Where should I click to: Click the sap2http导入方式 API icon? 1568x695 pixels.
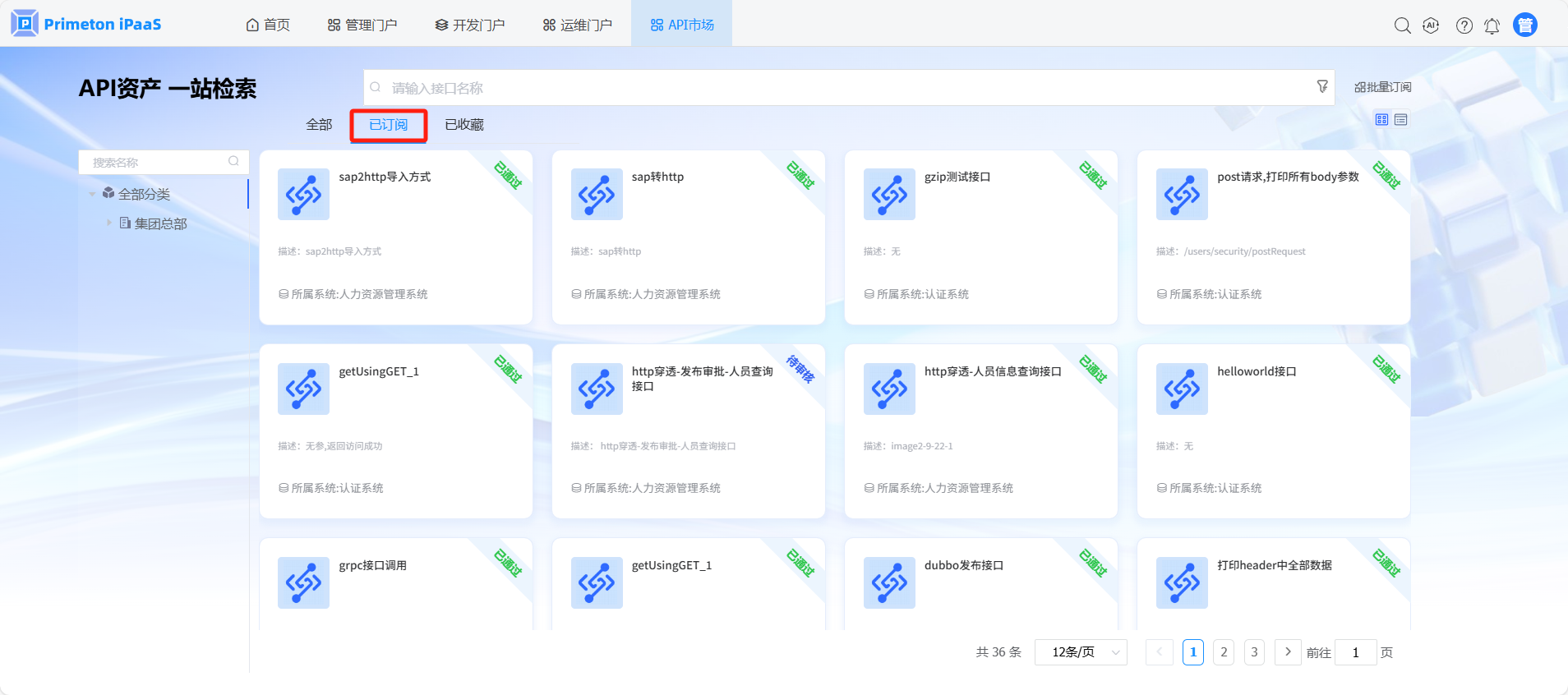(x=303, y=195)
